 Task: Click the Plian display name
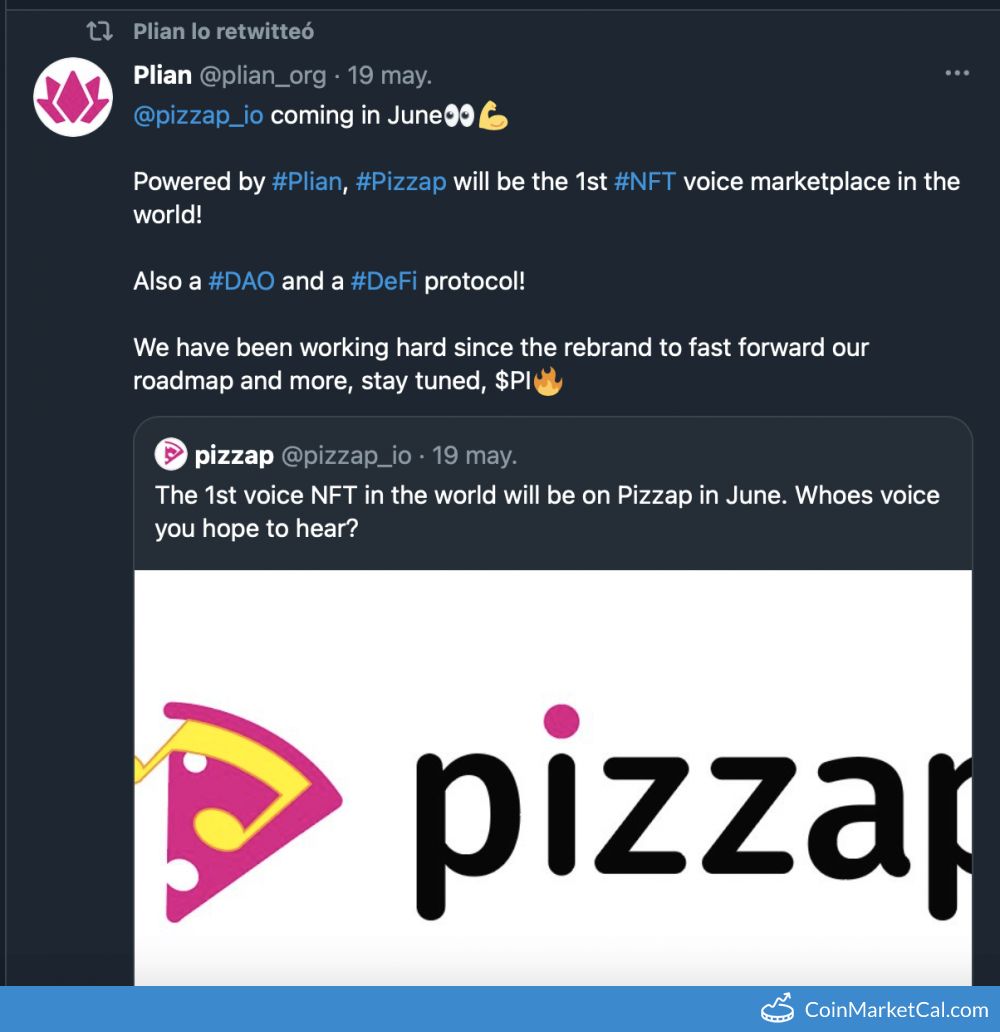point(162,76)
